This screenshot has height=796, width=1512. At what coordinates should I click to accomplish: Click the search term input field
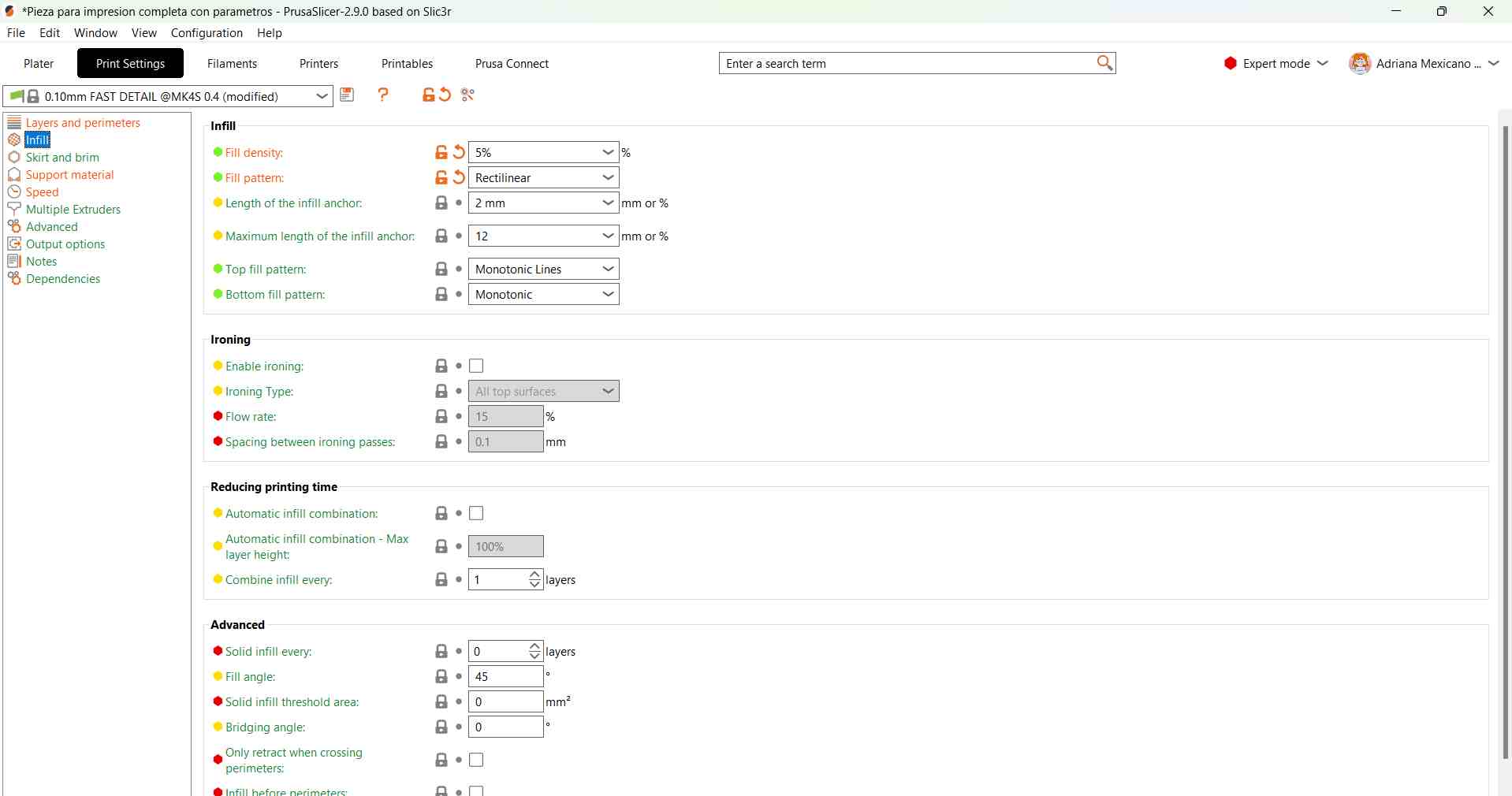[907, 64]
